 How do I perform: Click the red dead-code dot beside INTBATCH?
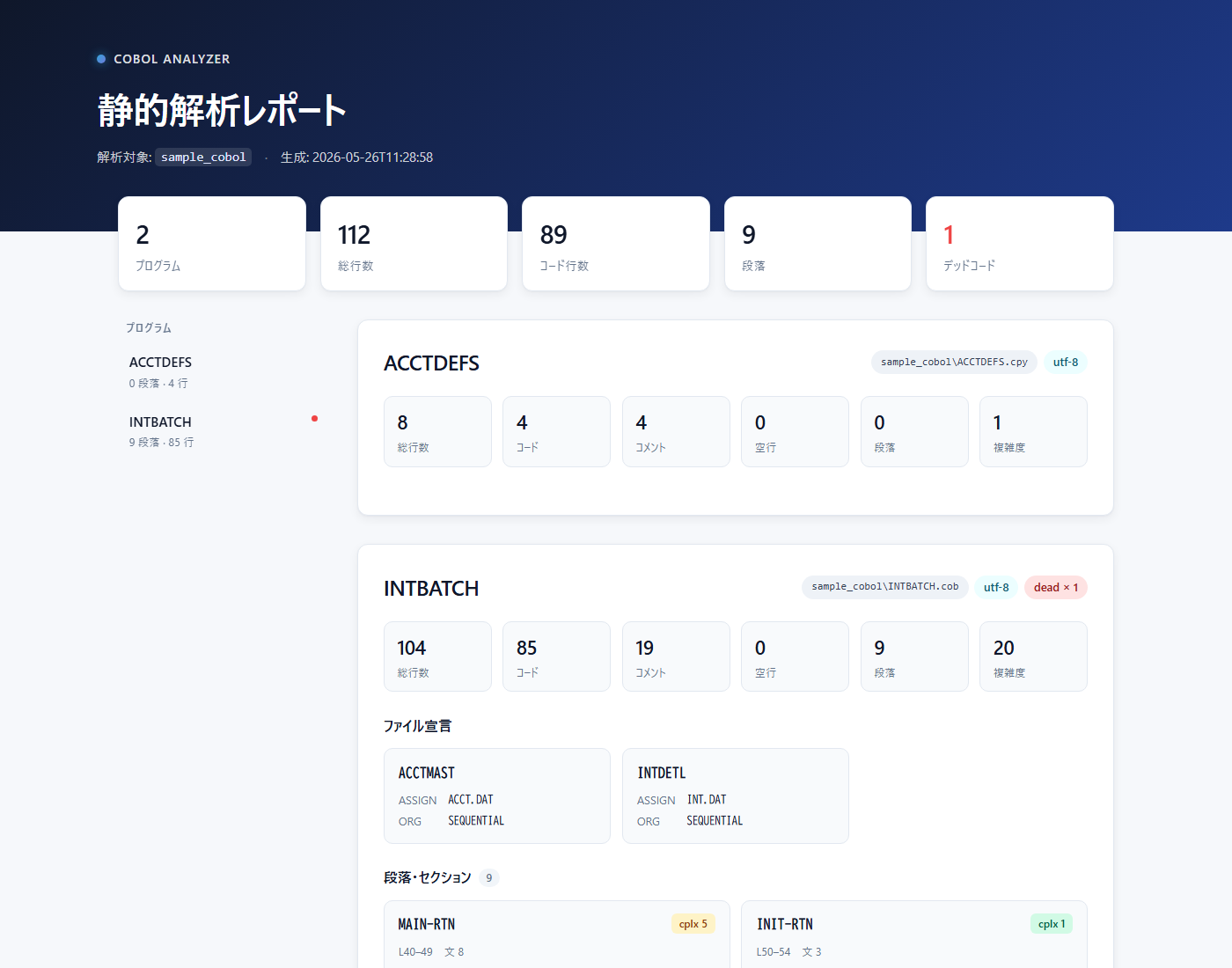(x=314, y=419)
